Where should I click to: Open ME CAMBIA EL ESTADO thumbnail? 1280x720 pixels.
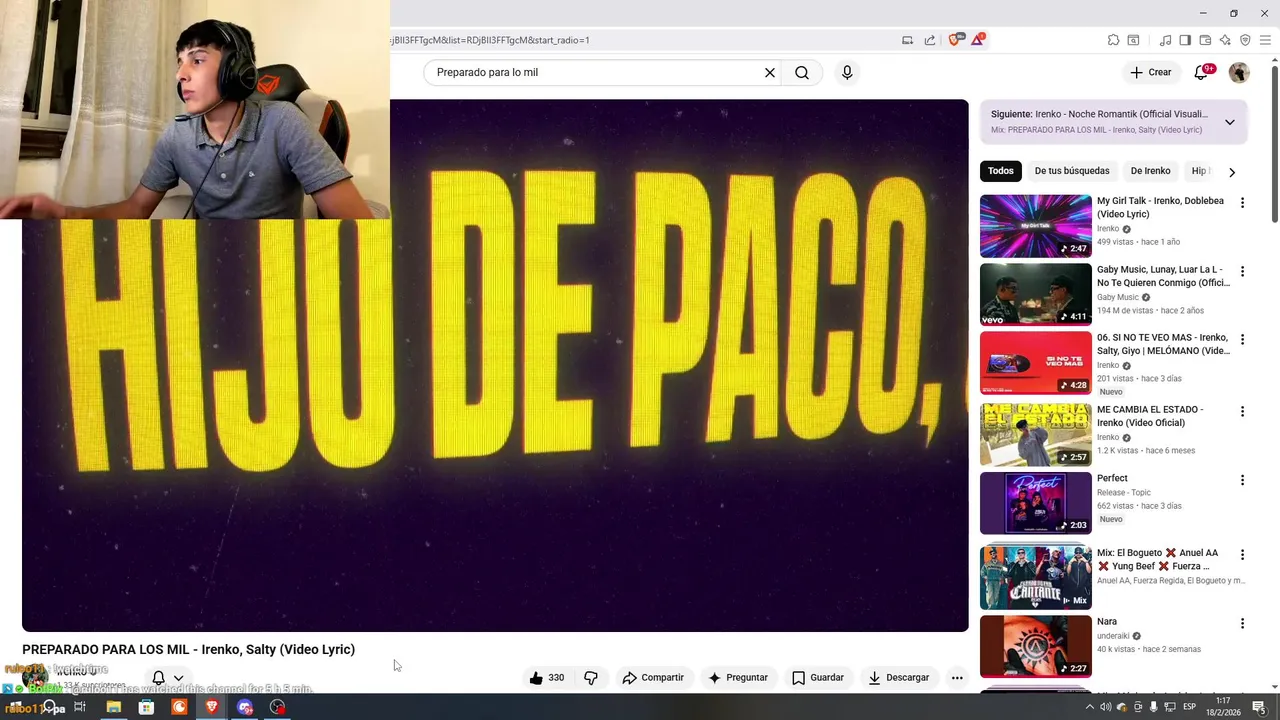(1036, 435)
